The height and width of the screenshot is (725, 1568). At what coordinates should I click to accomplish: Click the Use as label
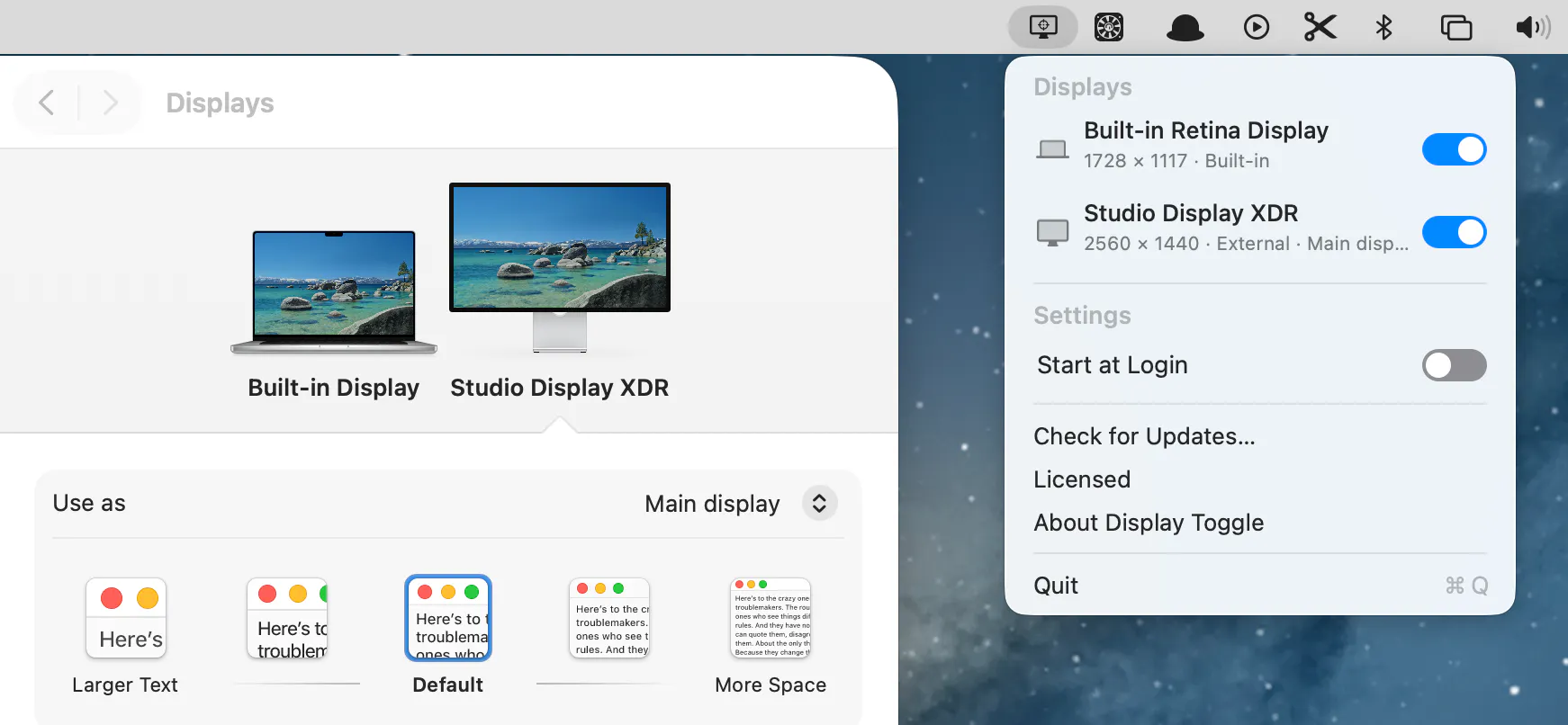pos(89,503)
